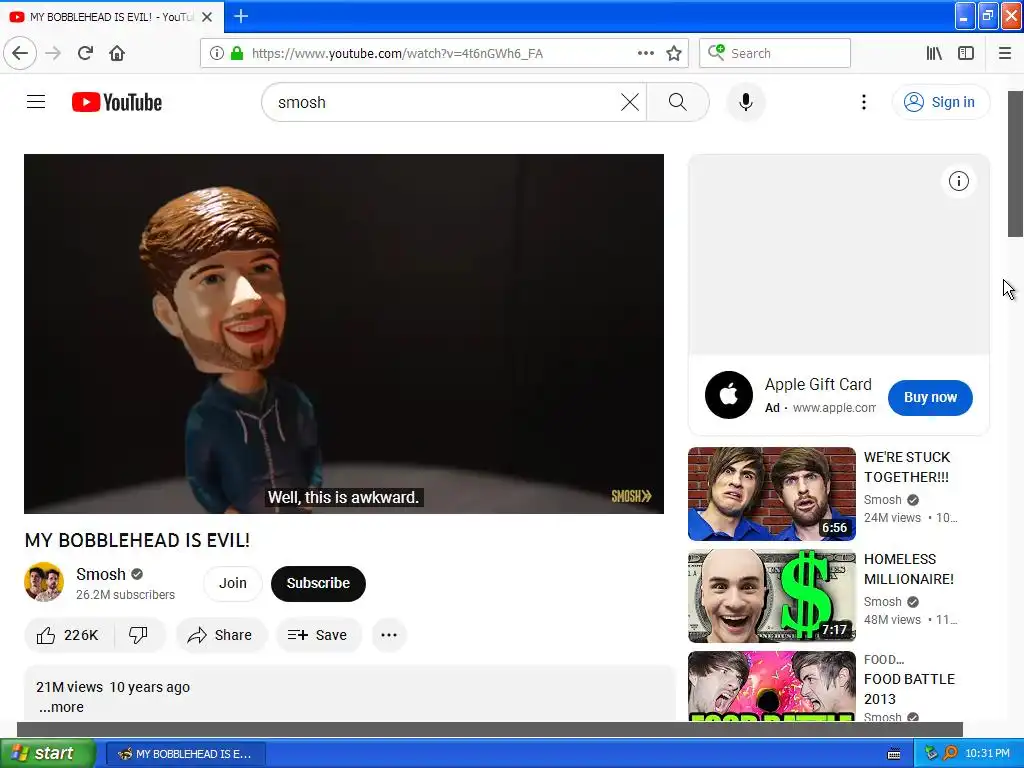The image size is (1024, 768).
Task: Open Smosh channel name link
Action: (101, 574)
